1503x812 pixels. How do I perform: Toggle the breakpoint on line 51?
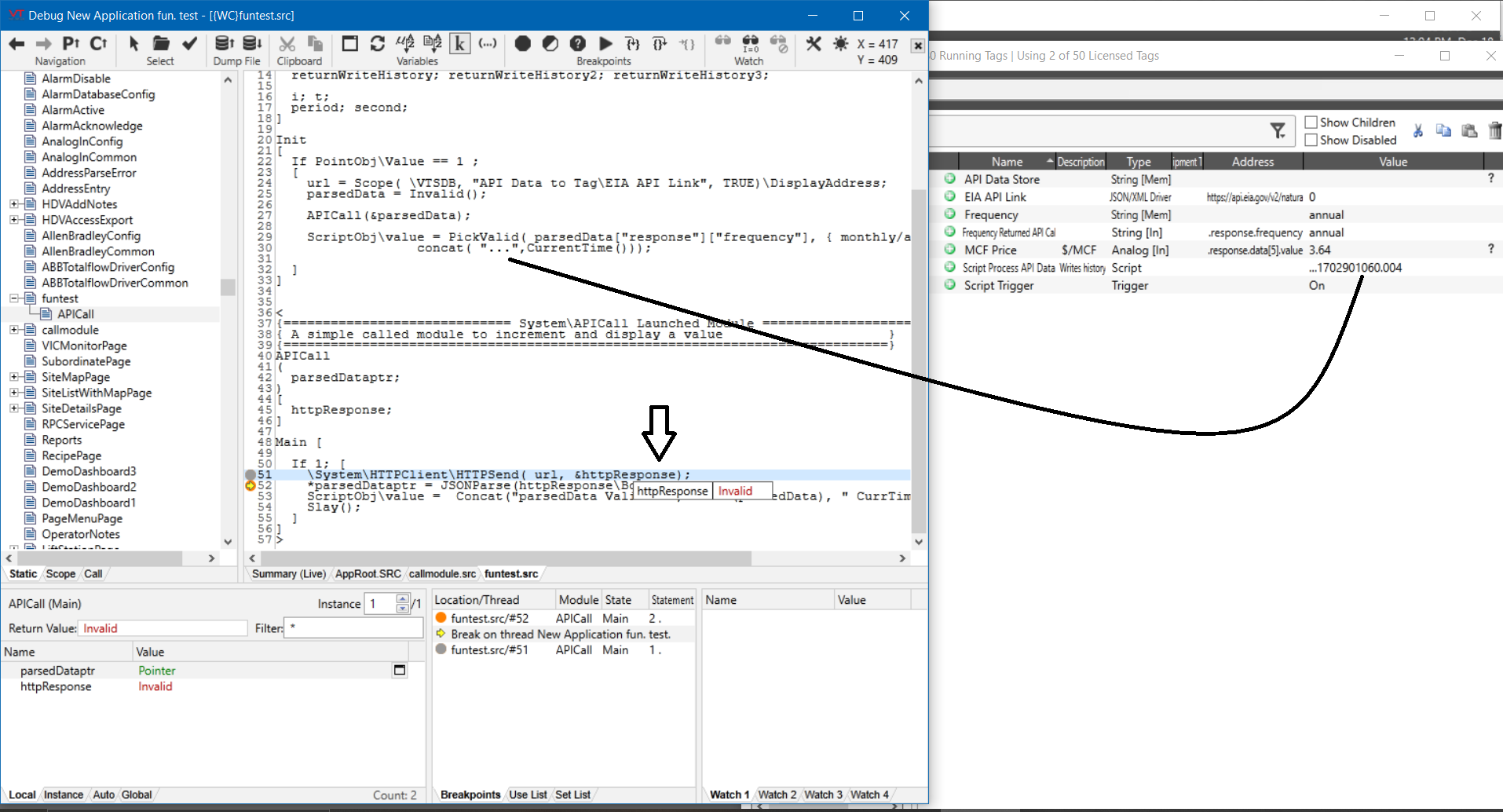[x=251, y=475]
